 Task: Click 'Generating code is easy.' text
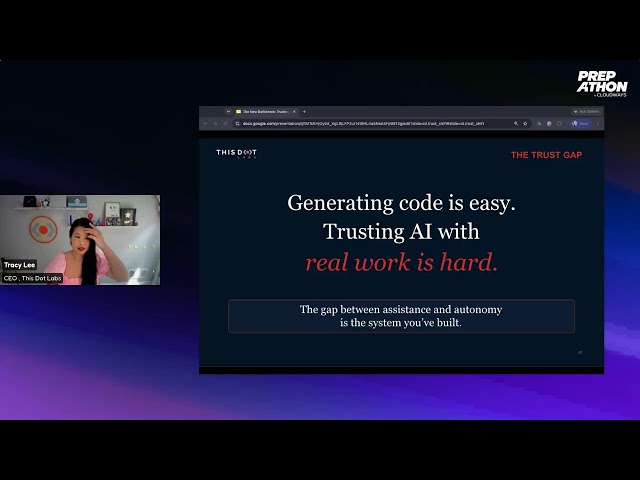point(401,203)
